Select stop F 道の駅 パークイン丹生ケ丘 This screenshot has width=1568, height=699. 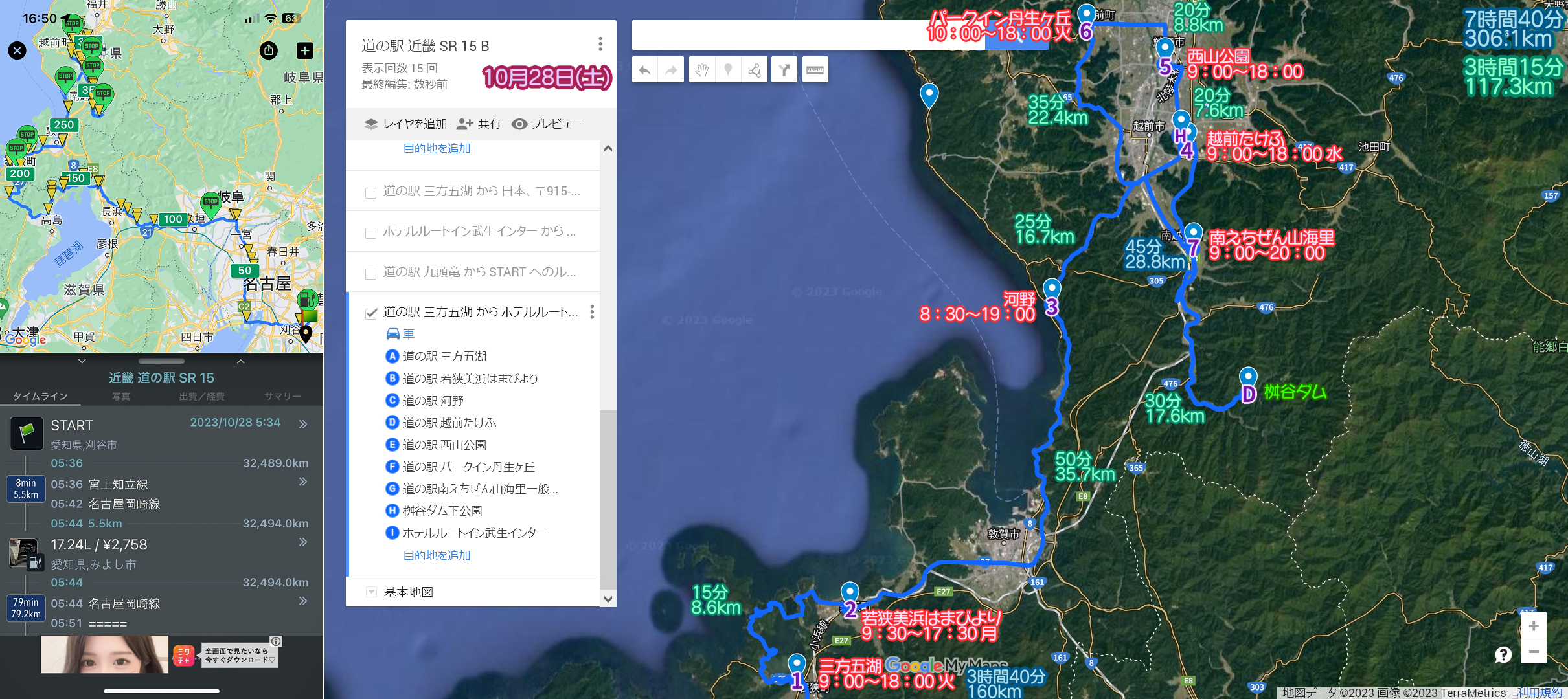460,467
